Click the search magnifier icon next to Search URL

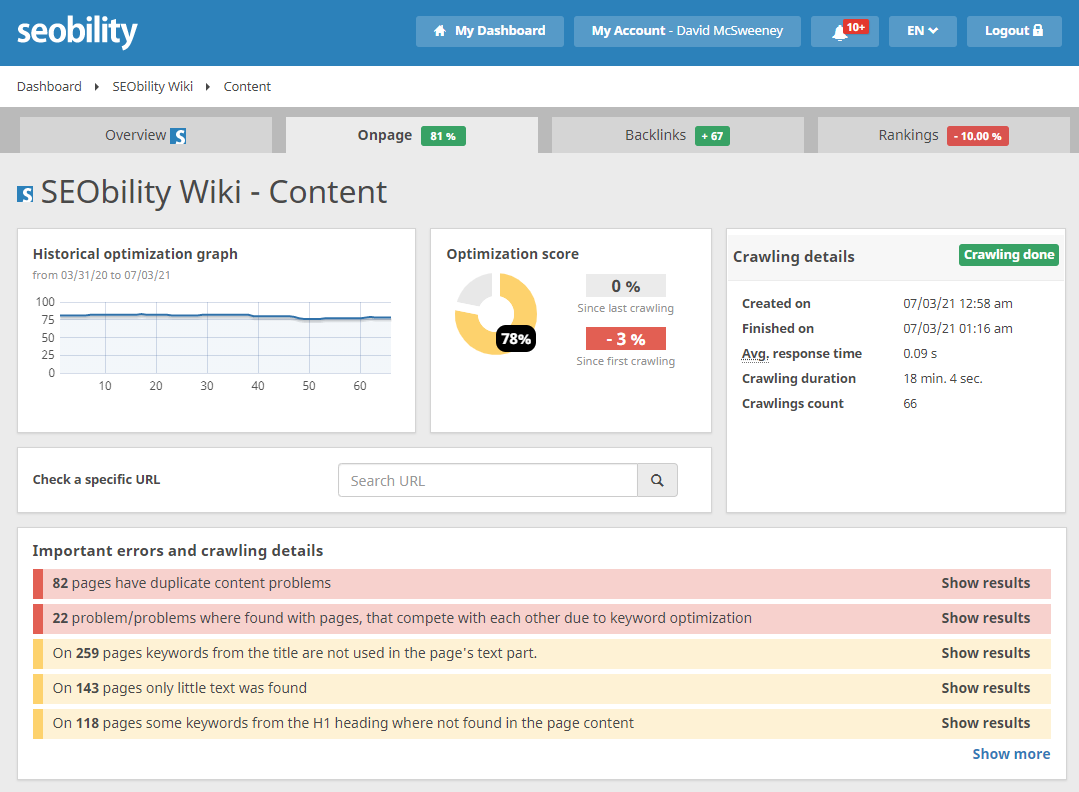click(657, 480)
